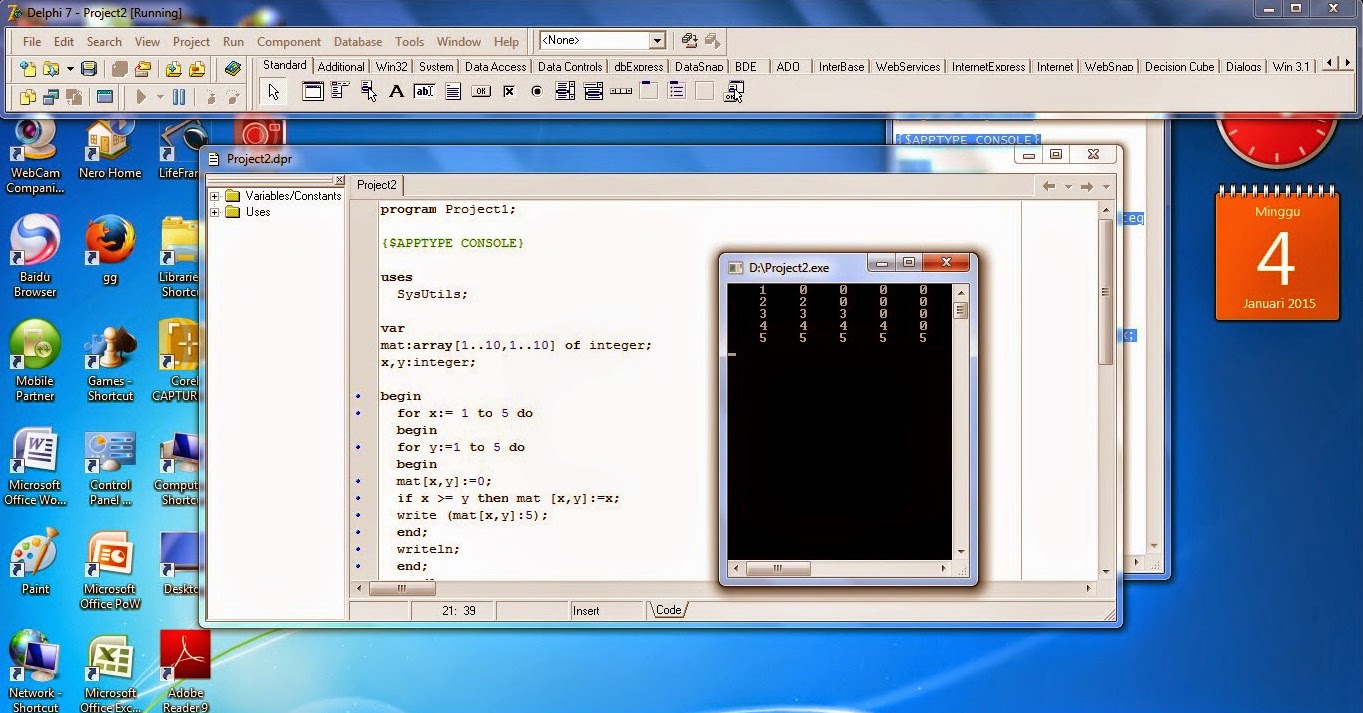The image size is (1363, 713).
Task: Open the Database menu
Action: (x=358, y=42)
